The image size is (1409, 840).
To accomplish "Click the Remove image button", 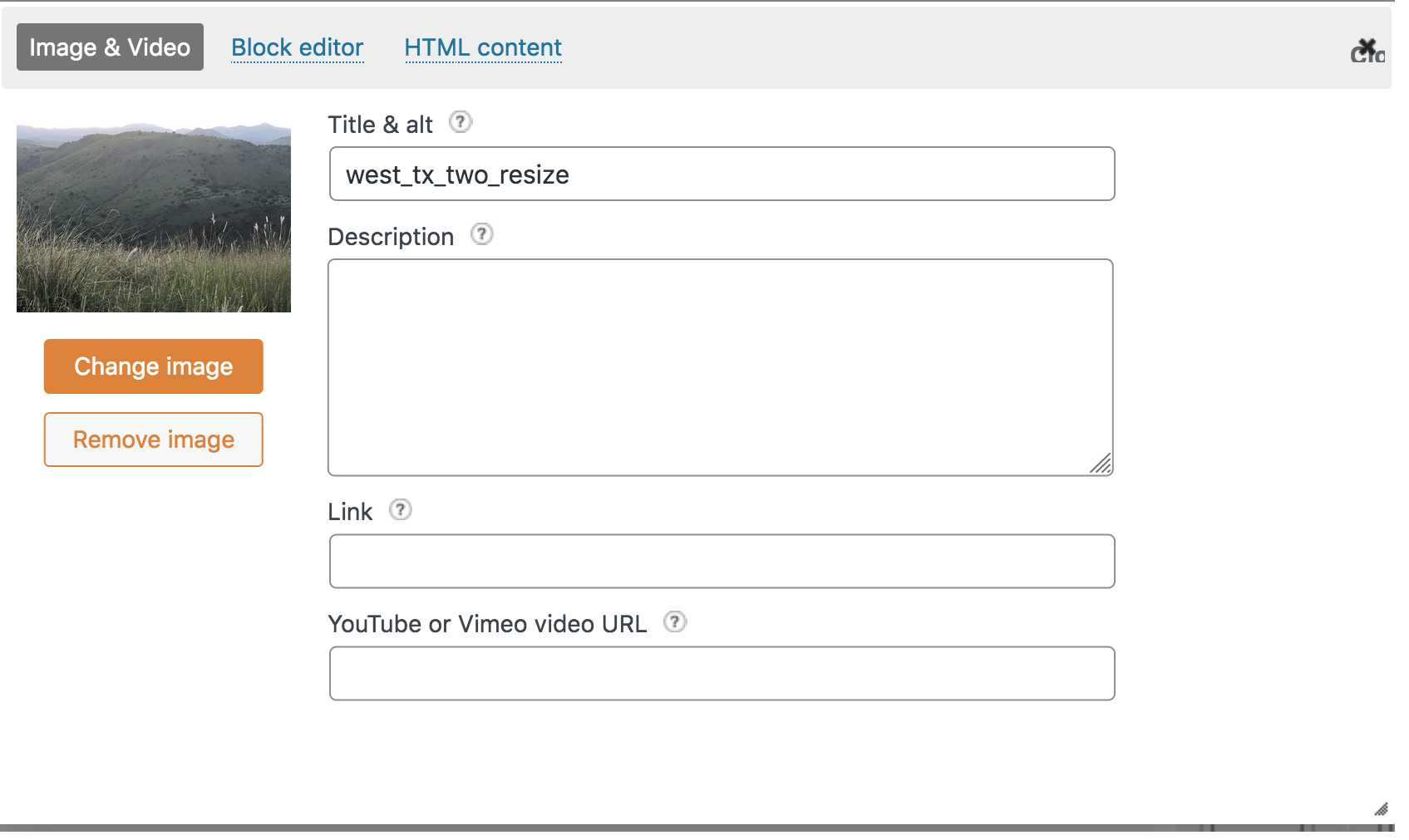I will click(x=153, y=440).
